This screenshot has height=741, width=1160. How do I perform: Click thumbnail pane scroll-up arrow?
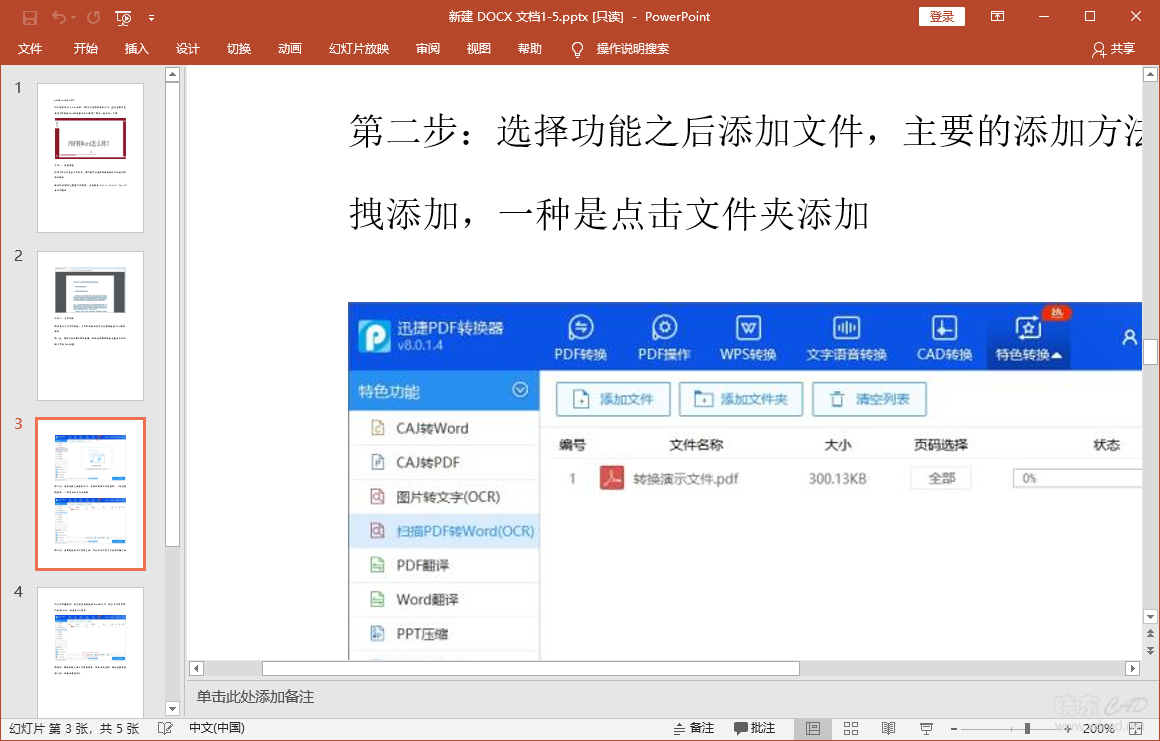click(x=172, y=74)
